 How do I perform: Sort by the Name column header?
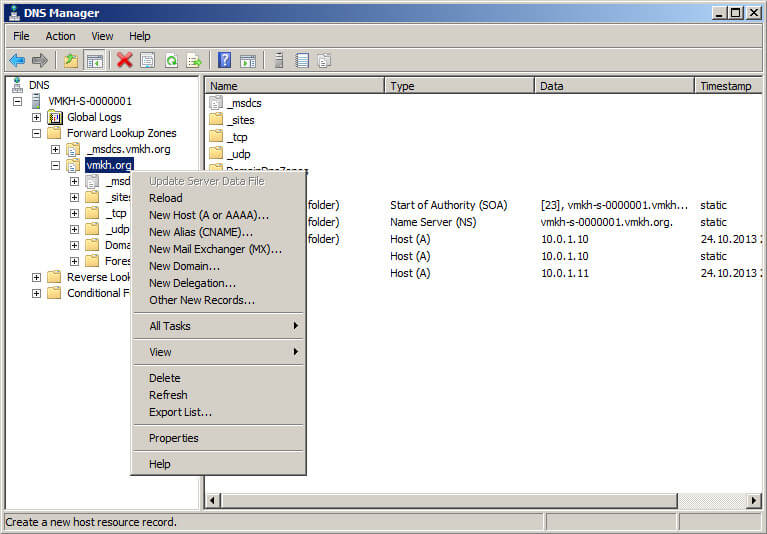click(295, 86)
